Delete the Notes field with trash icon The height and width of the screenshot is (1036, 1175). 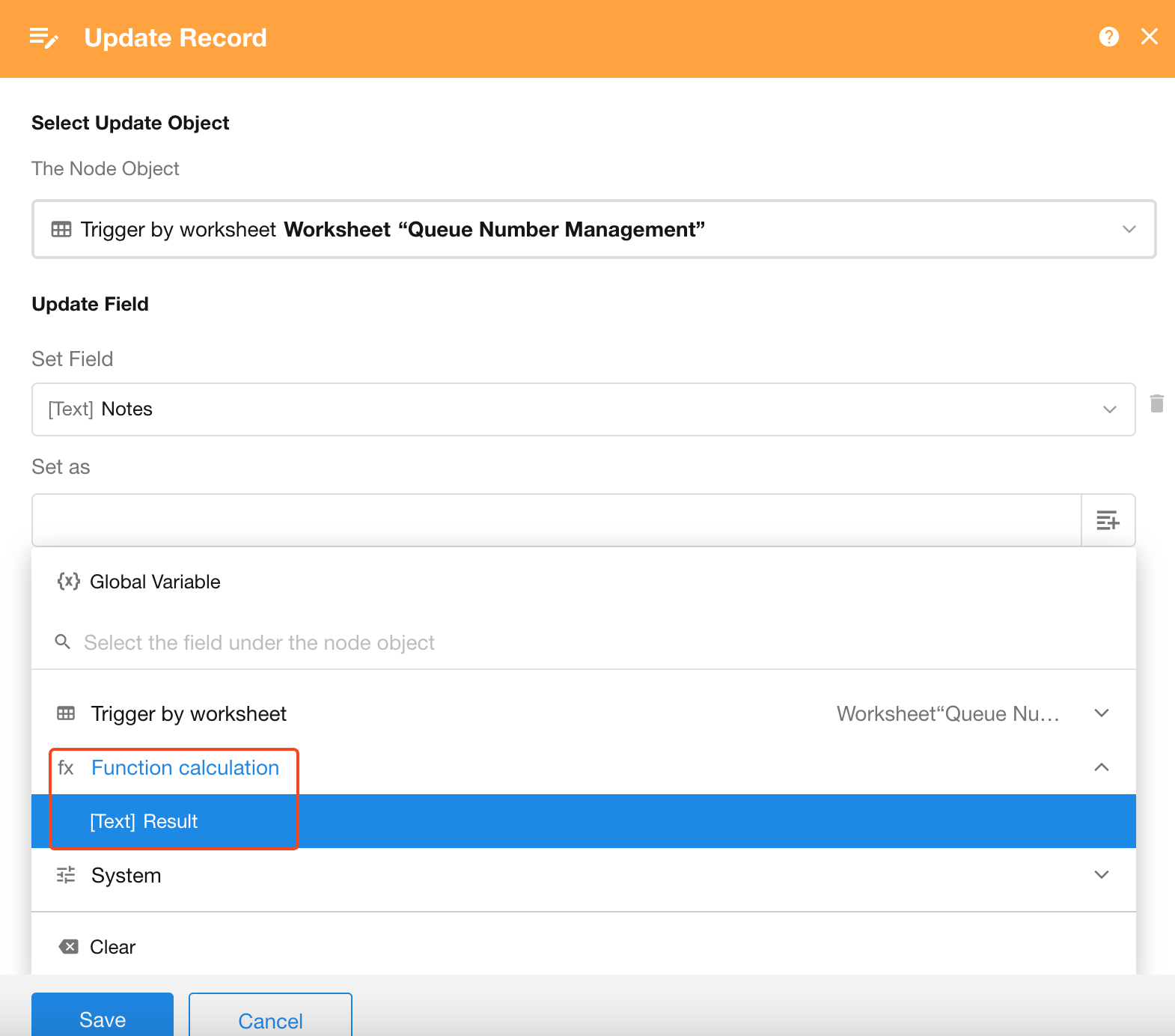(x=1156, y=404)
